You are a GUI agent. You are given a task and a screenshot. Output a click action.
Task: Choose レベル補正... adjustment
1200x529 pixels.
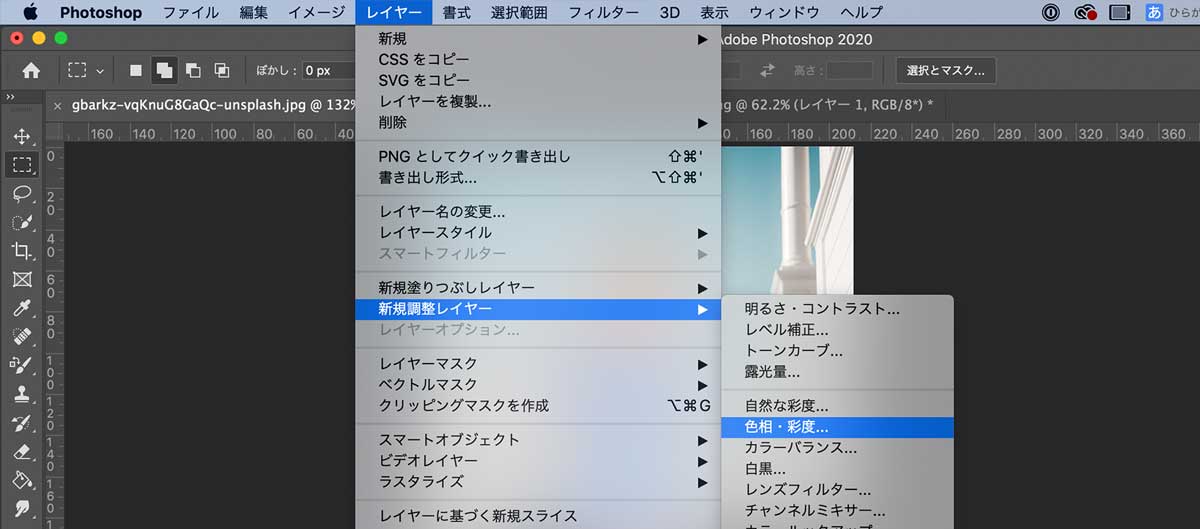point(838,330)
